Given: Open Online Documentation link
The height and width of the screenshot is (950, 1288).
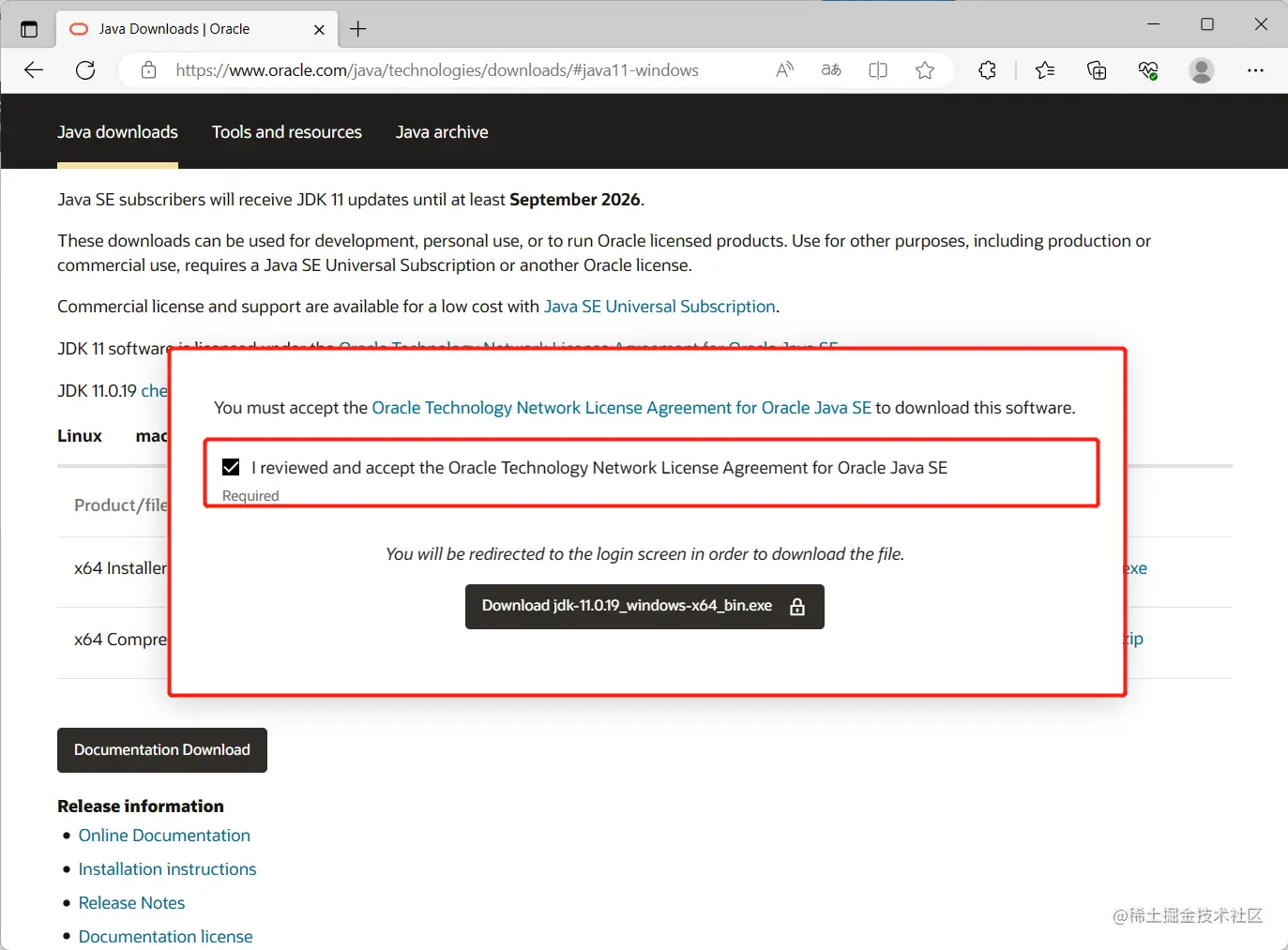Looking at the screenshot, I should pos(164,836).
